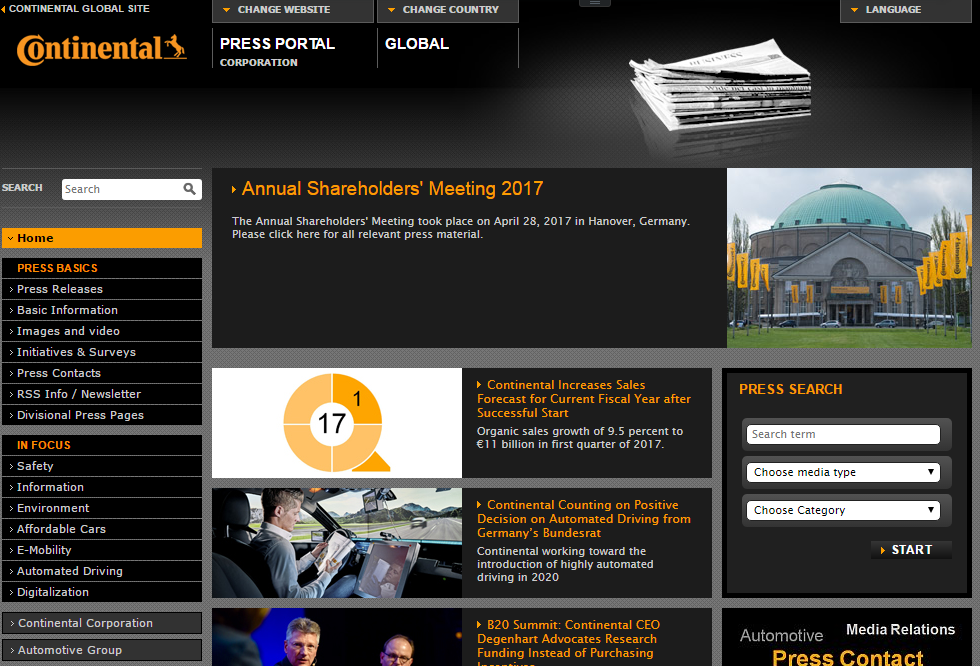Open Press Releases from sidebar
Screen dimensions: 980x666
click(60, 289)
